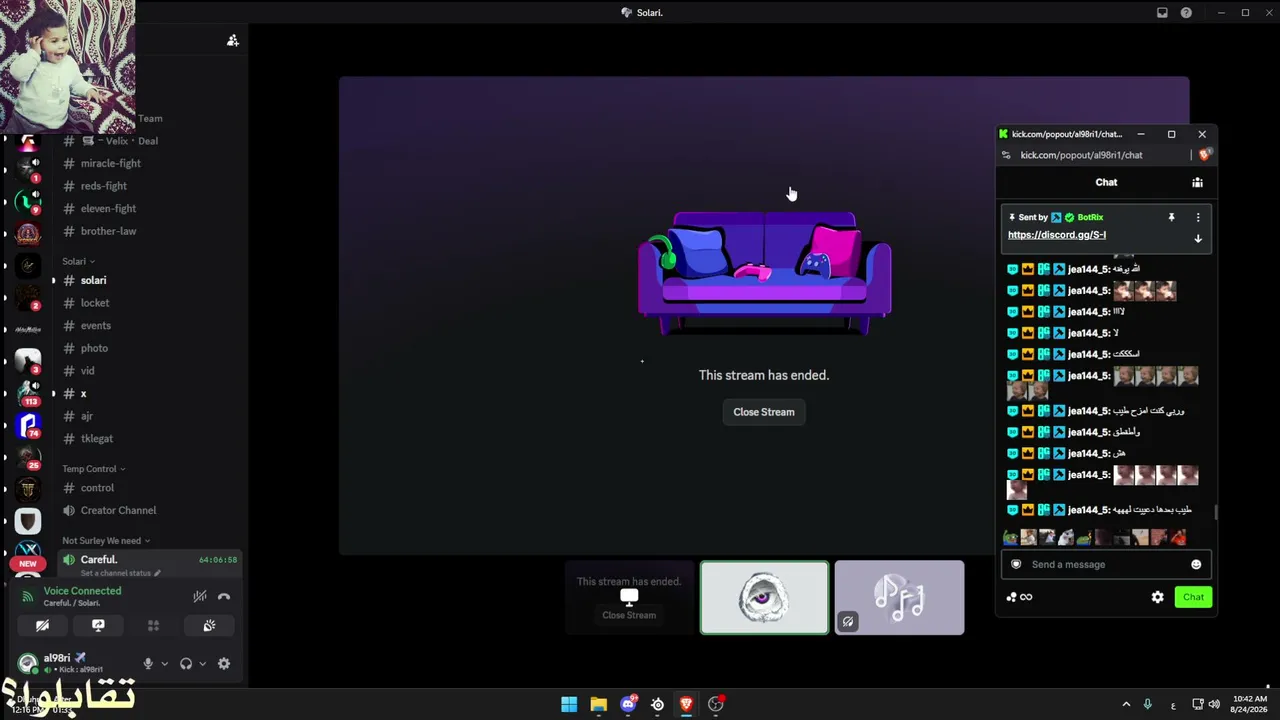Send message with green Chat button

(x=1193, y=597)
